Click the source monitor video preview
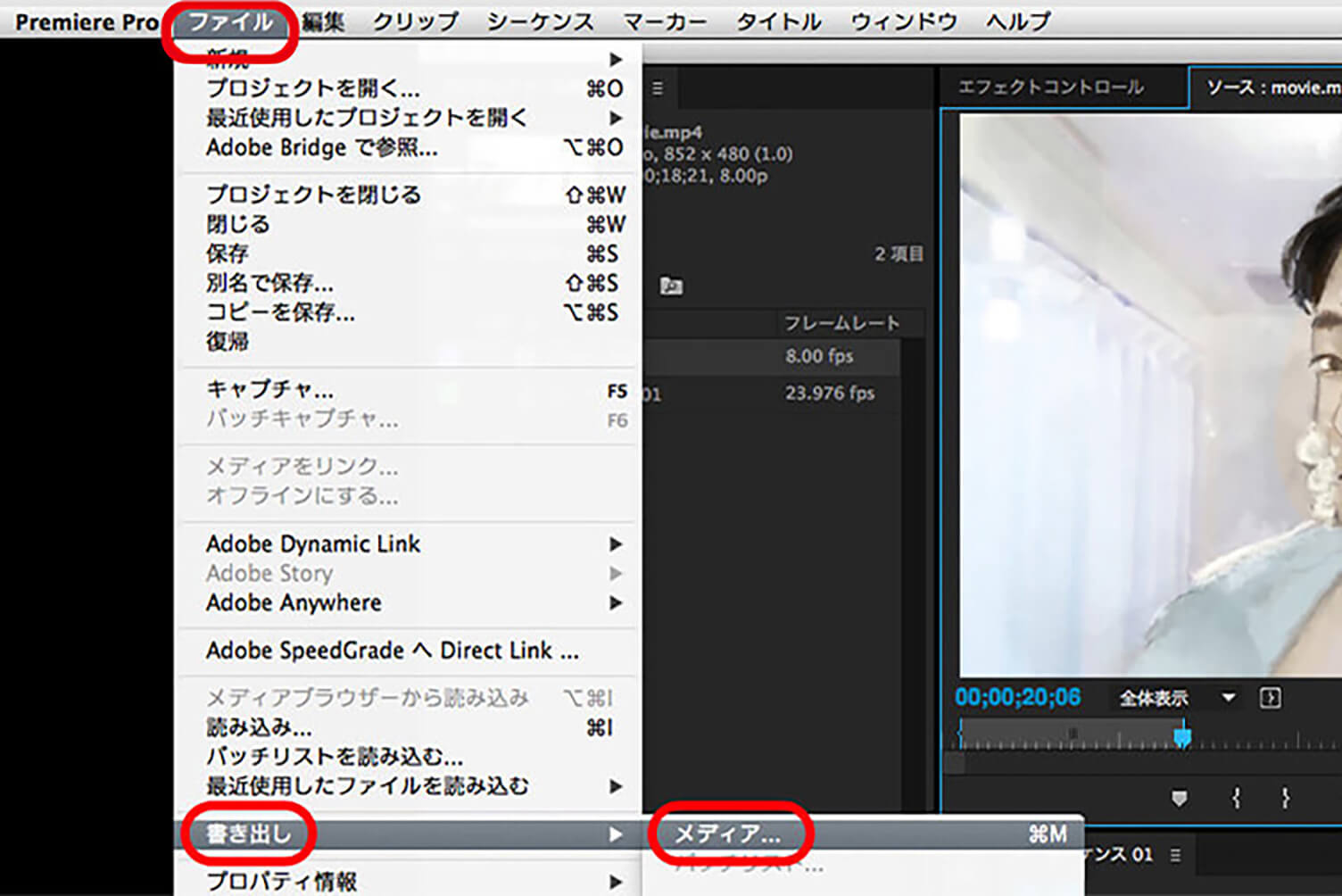 1151,395
